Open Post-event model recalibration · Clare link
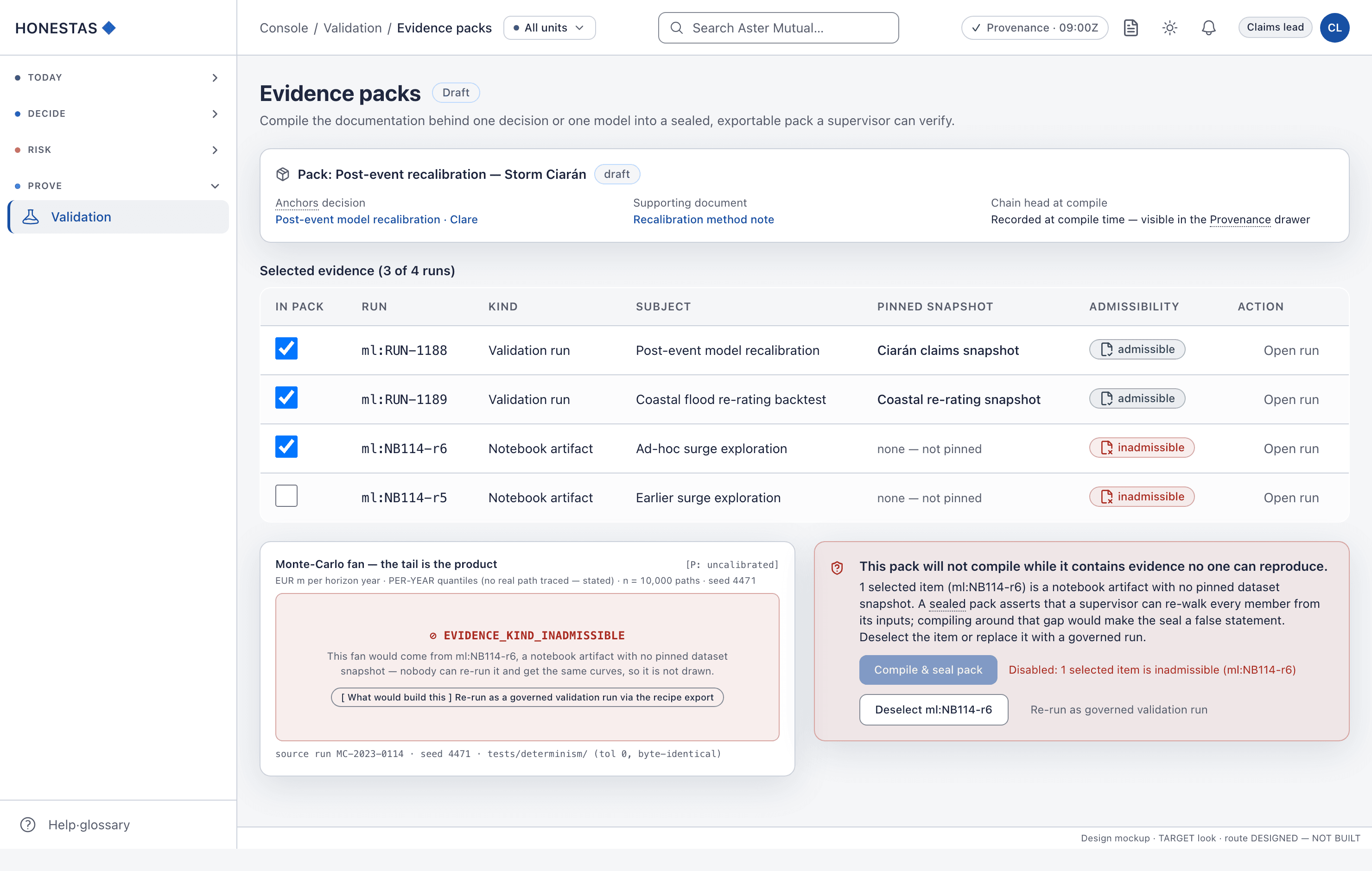The height and width of the screenshot is (871, 1372). click(376, 220)
